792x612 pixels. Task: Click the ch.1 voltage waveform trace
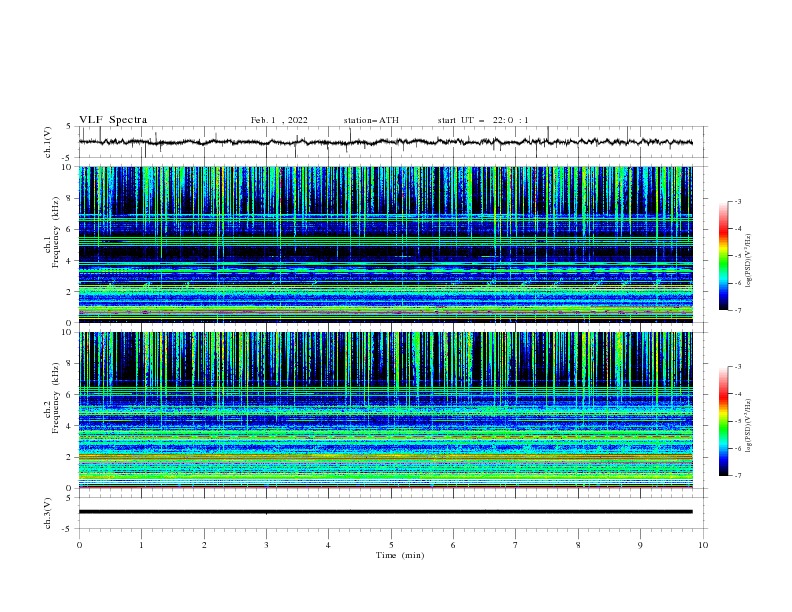(385, 142)
